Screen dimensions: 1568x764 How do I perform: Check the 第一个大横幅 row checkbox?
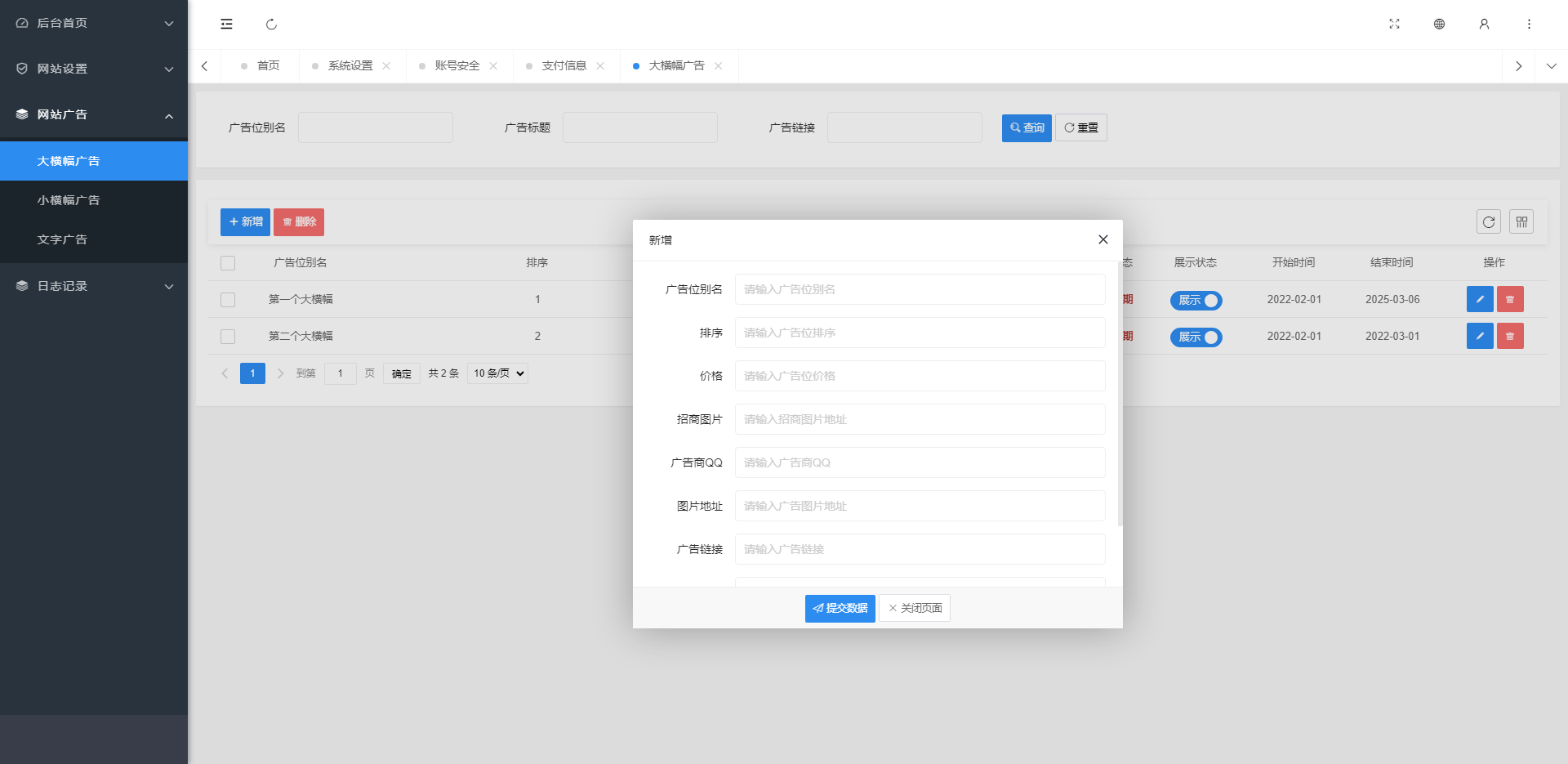coord(228,300)
